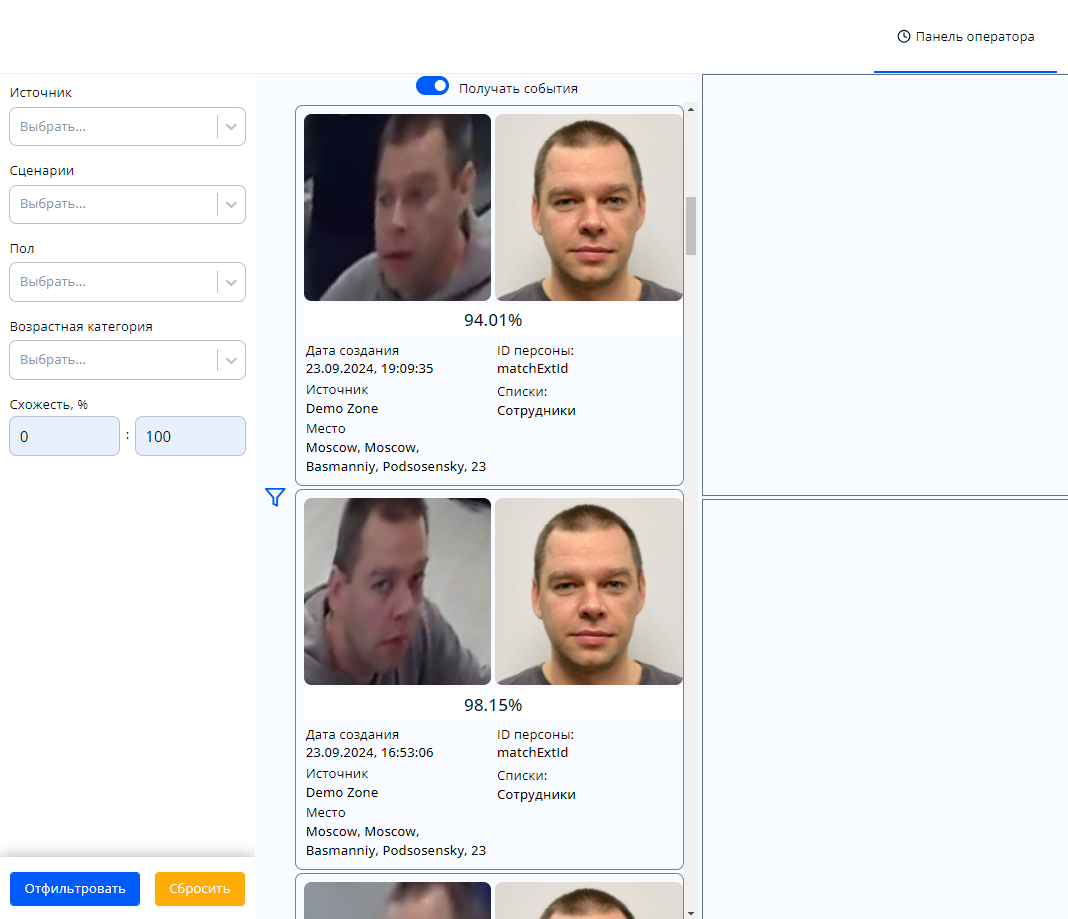This screenshot has width=1068, height=919.
Task: Open reference photo in the 98.15% event
Action: (588, 591)
